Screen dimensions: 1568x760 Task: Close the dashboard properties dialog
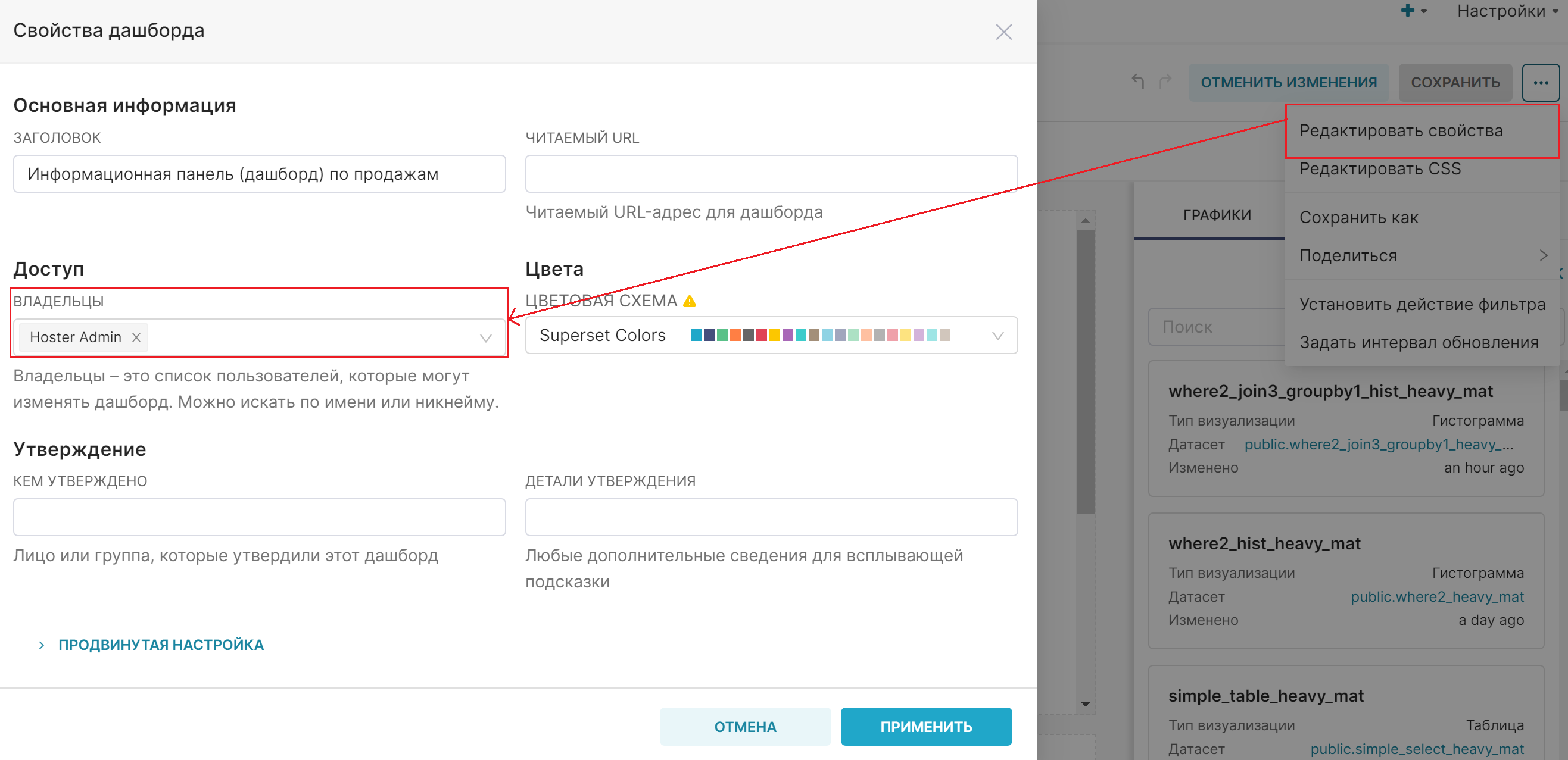(1003, 32)
